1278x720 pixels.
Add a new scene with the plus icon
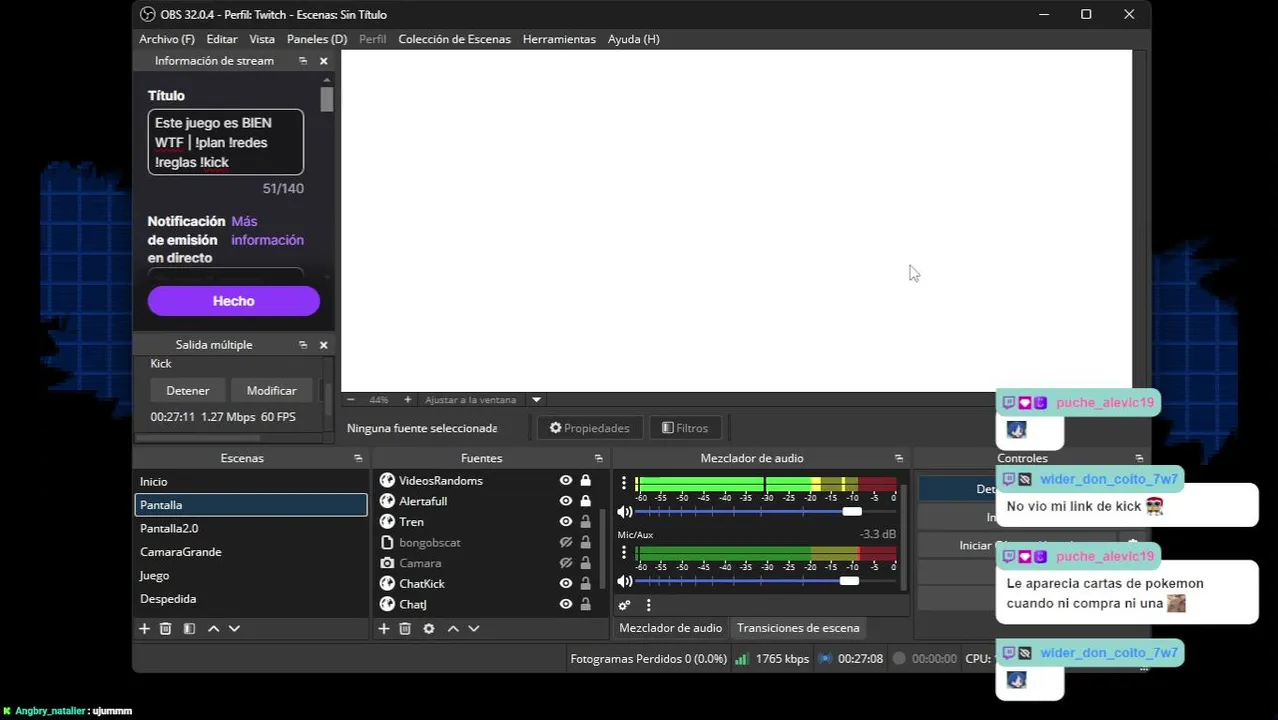pos(144,629)
